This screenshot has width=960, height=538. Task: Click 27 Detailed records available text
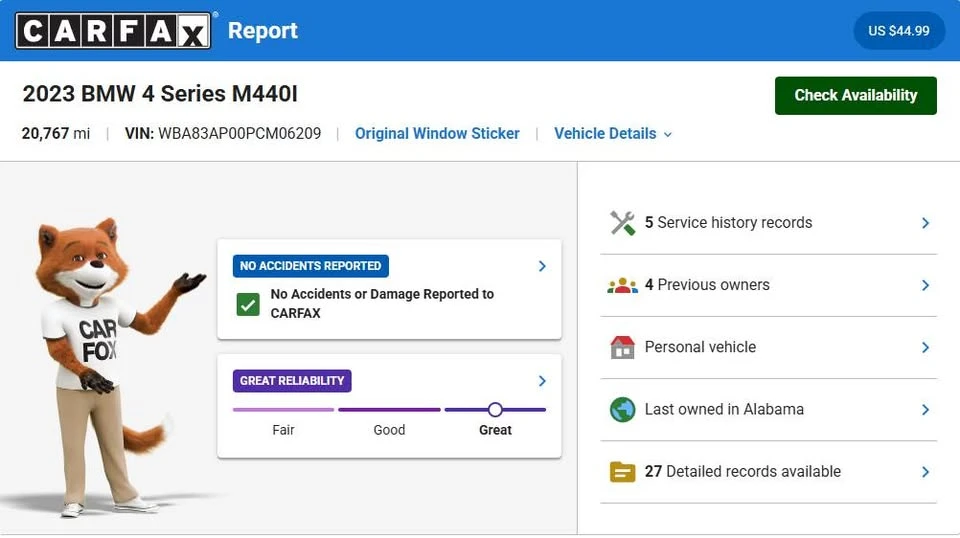coord(743,471)
